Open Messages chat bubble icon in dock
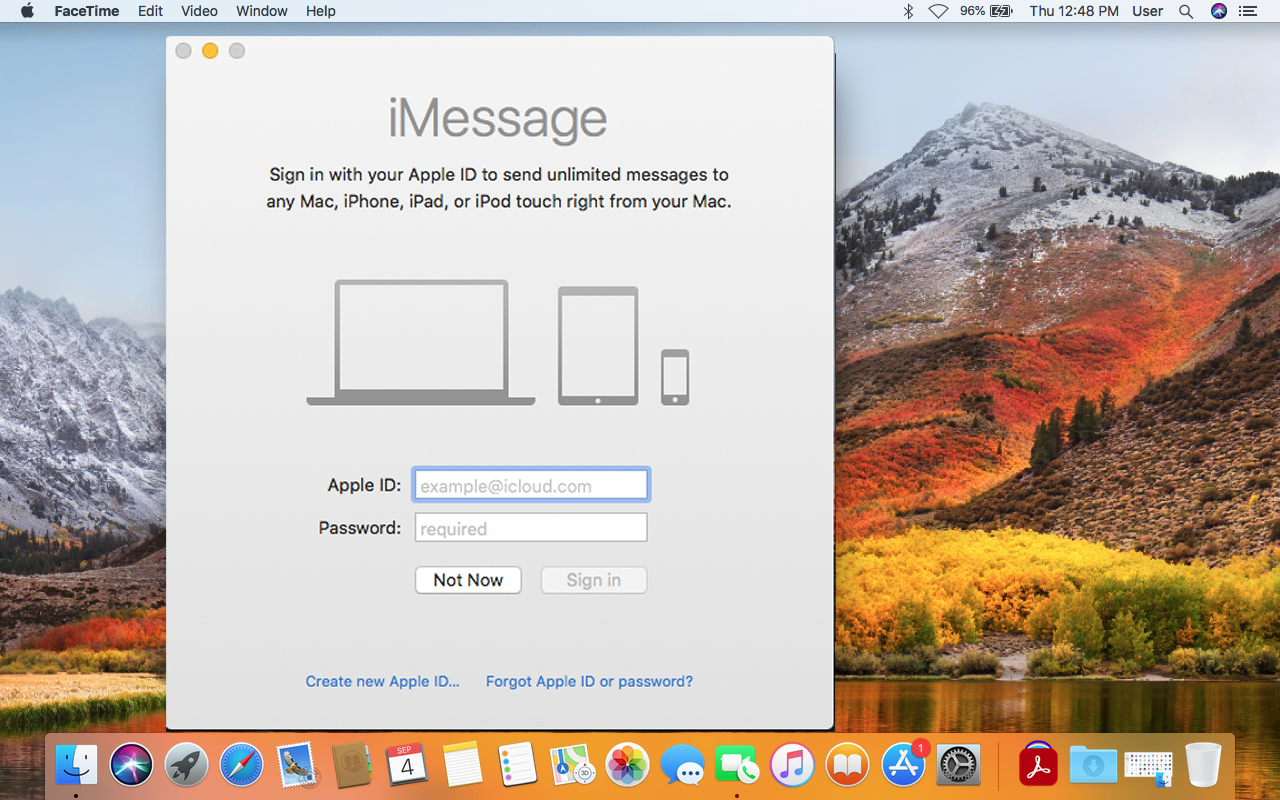This screenshot has height=800, width=1280. pyautogui.click(x=683, y=766)
